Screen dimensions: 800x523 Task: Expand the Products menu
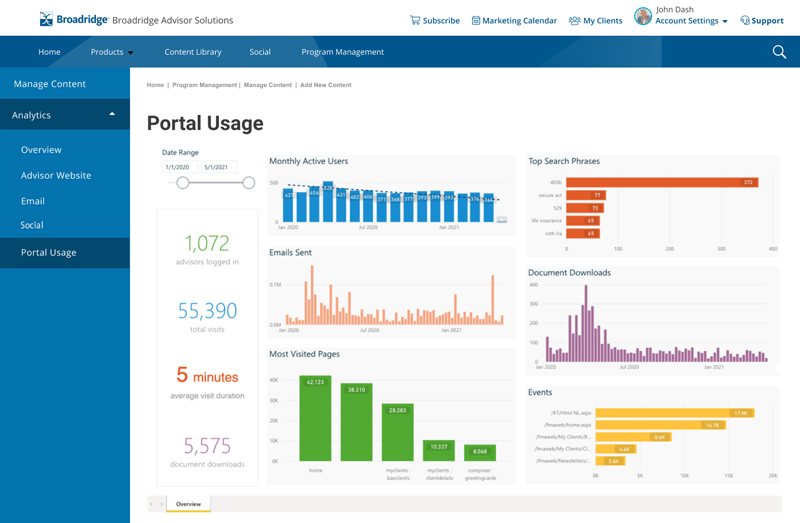click(x=112, y=52)
